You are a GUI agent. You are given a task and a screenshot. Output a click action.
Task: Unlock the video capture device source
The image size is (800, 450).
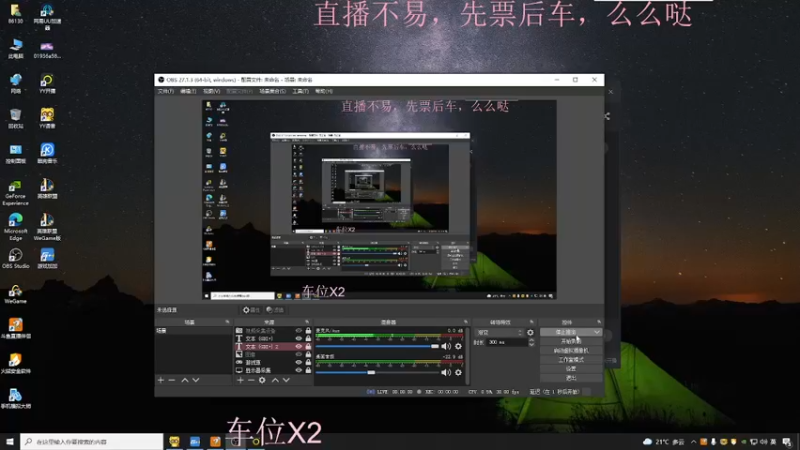click(x=308, y=331)
